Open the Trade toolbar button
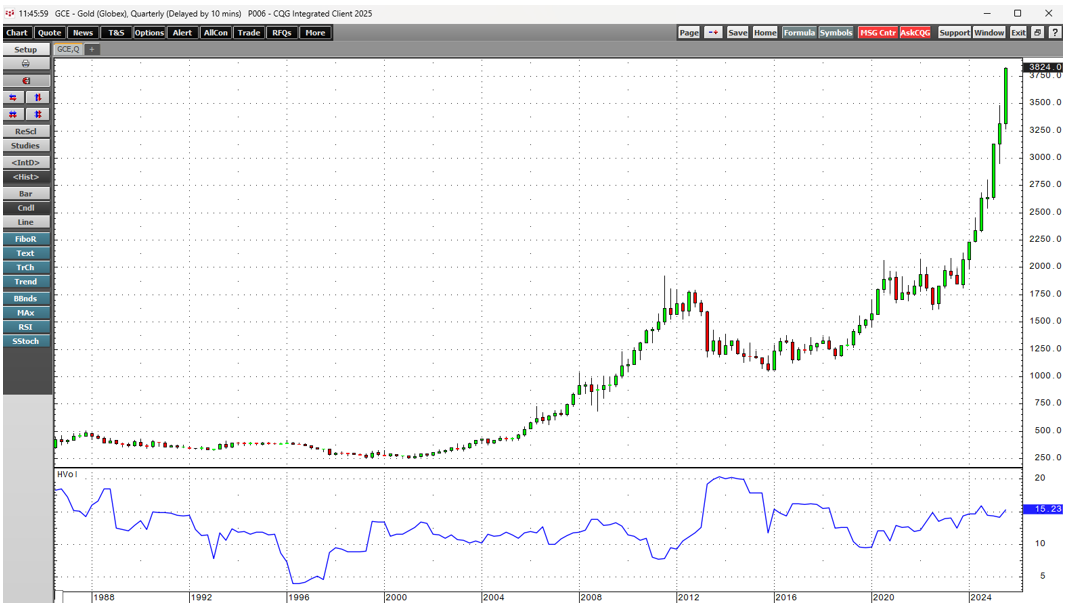The image size is (1066, 608). [249, 33]
